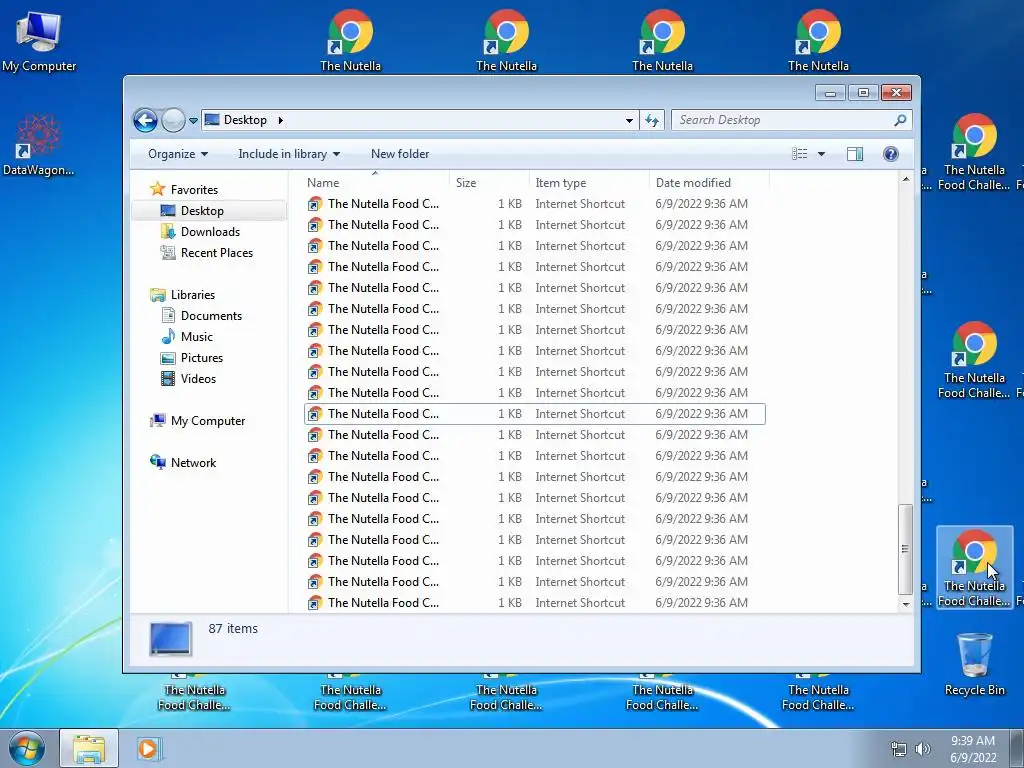
Task: Click the Windows Start button
Action: tap(27, 748)
